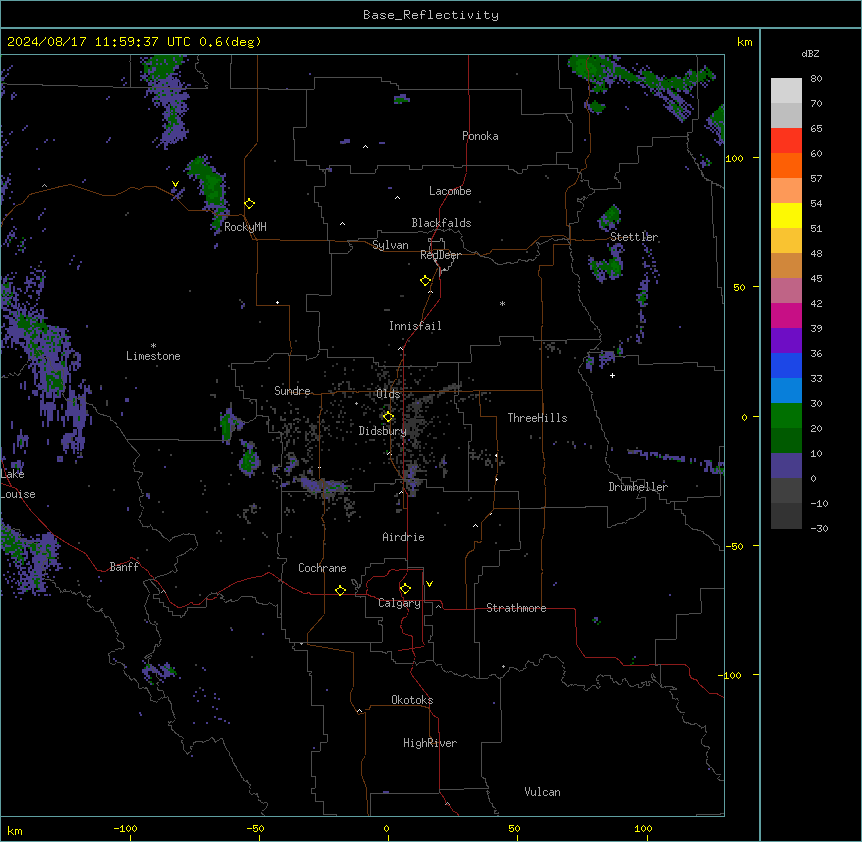Select the white asterisk above Limestone label

(153, 346)
